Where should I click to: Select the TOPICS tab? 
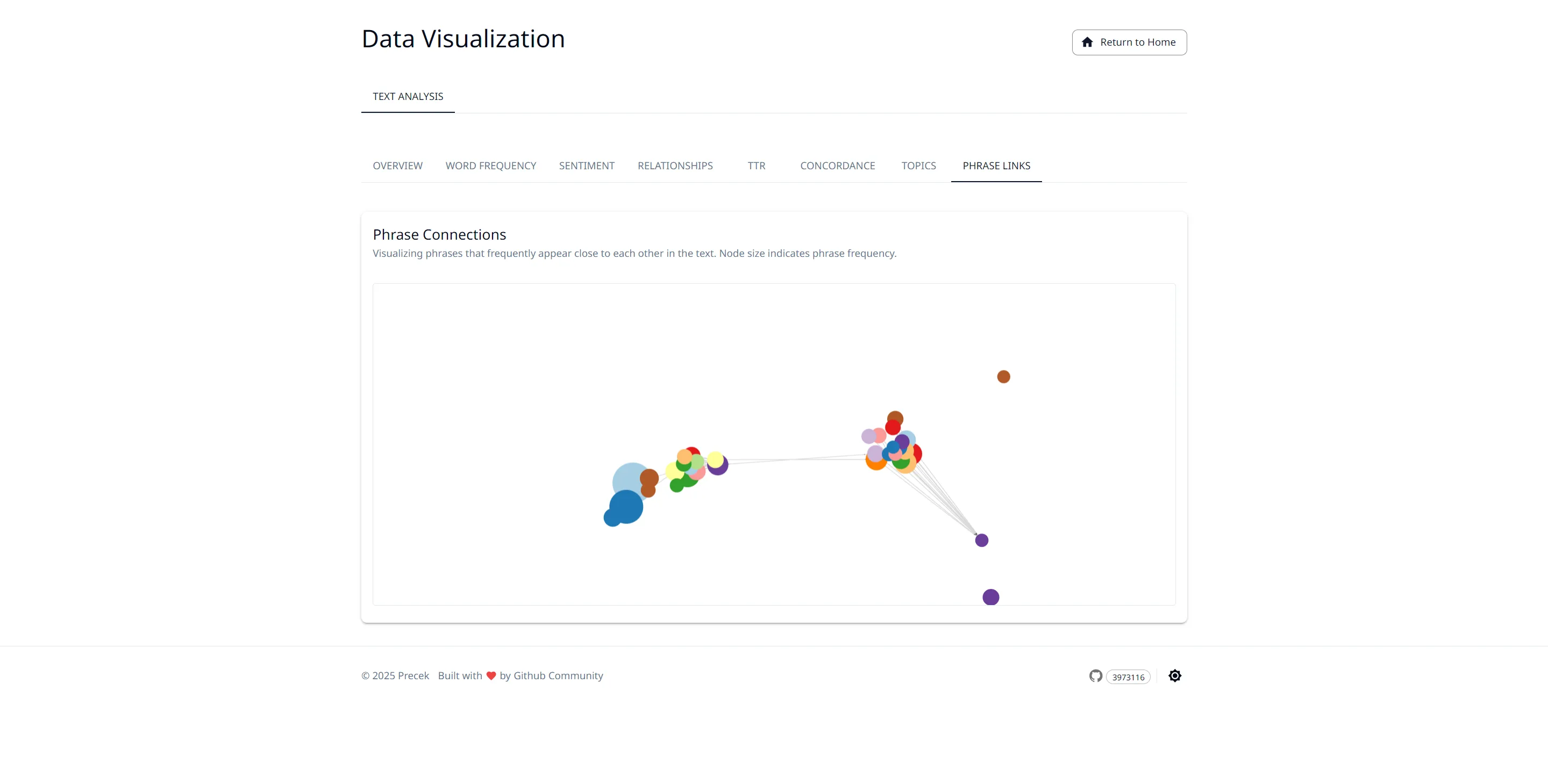pyautogui.click(x=918, y=166)
